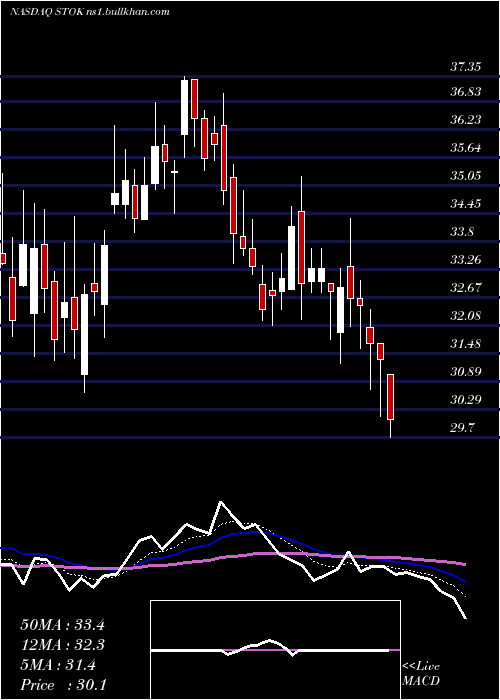The height and width of the screenshot is (700, 500).
Task: Click the 35.64 price axis label
Action: 465,148
